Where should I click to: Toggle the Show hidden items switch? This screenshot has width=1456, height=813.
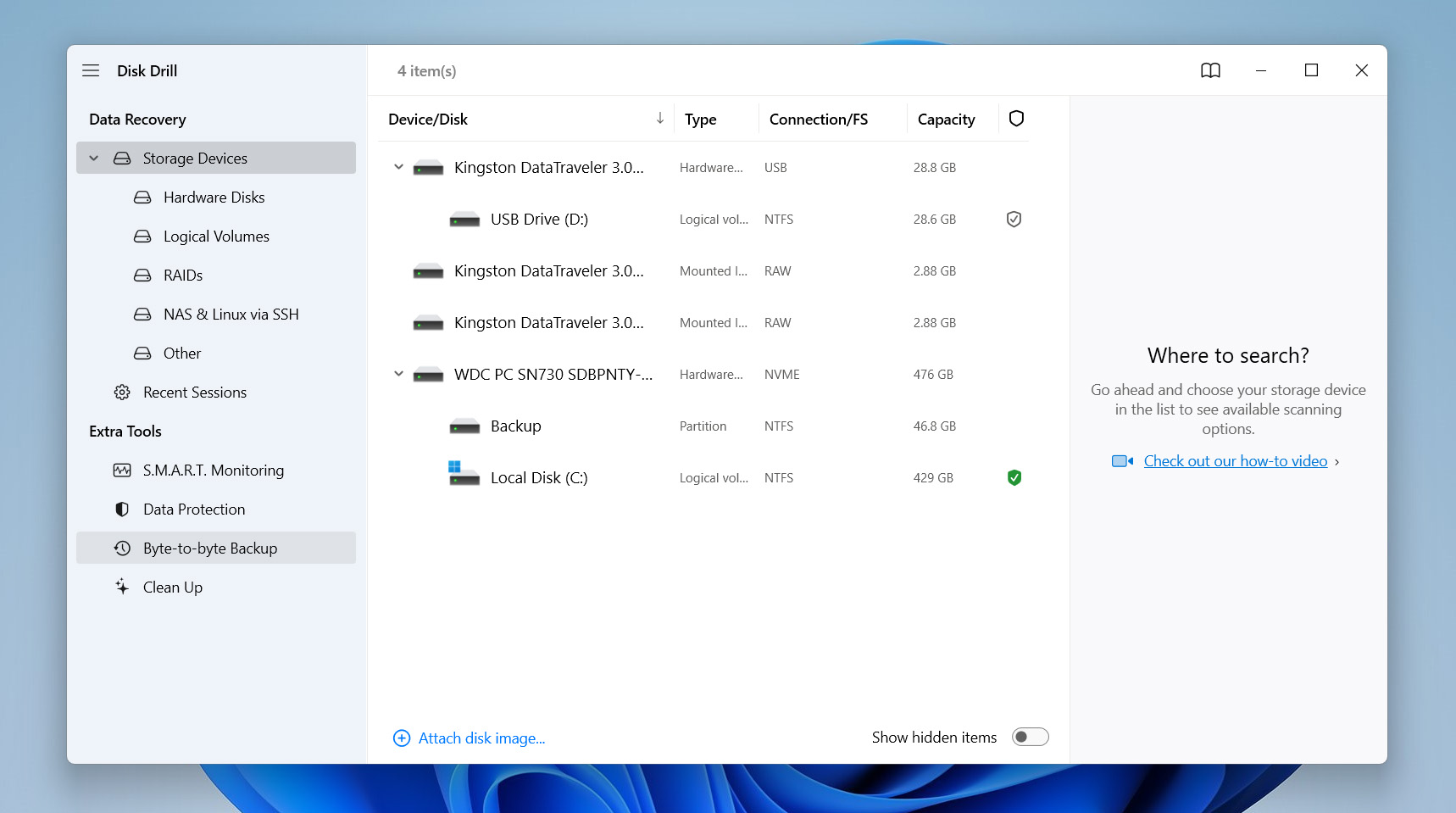click(x=1031, y=737)
